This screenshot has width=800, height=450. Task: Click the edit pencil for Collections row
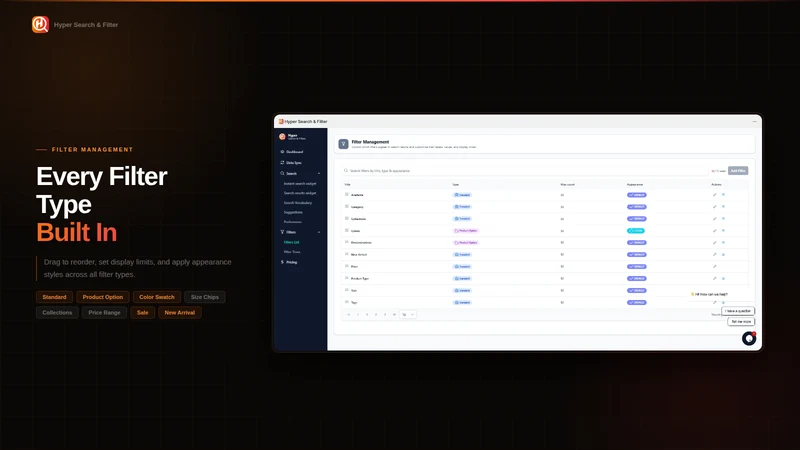[x=714, y=219]
